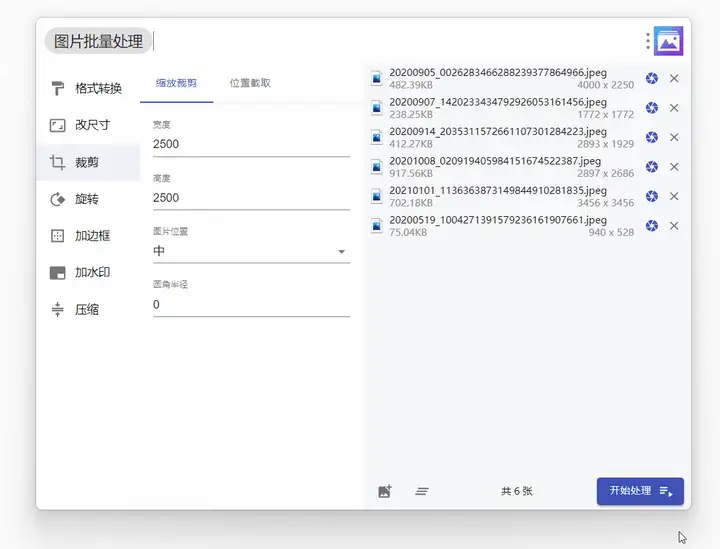Click the file icon of the 75.04KB image
Screen dimensions: 720x549
377,226
